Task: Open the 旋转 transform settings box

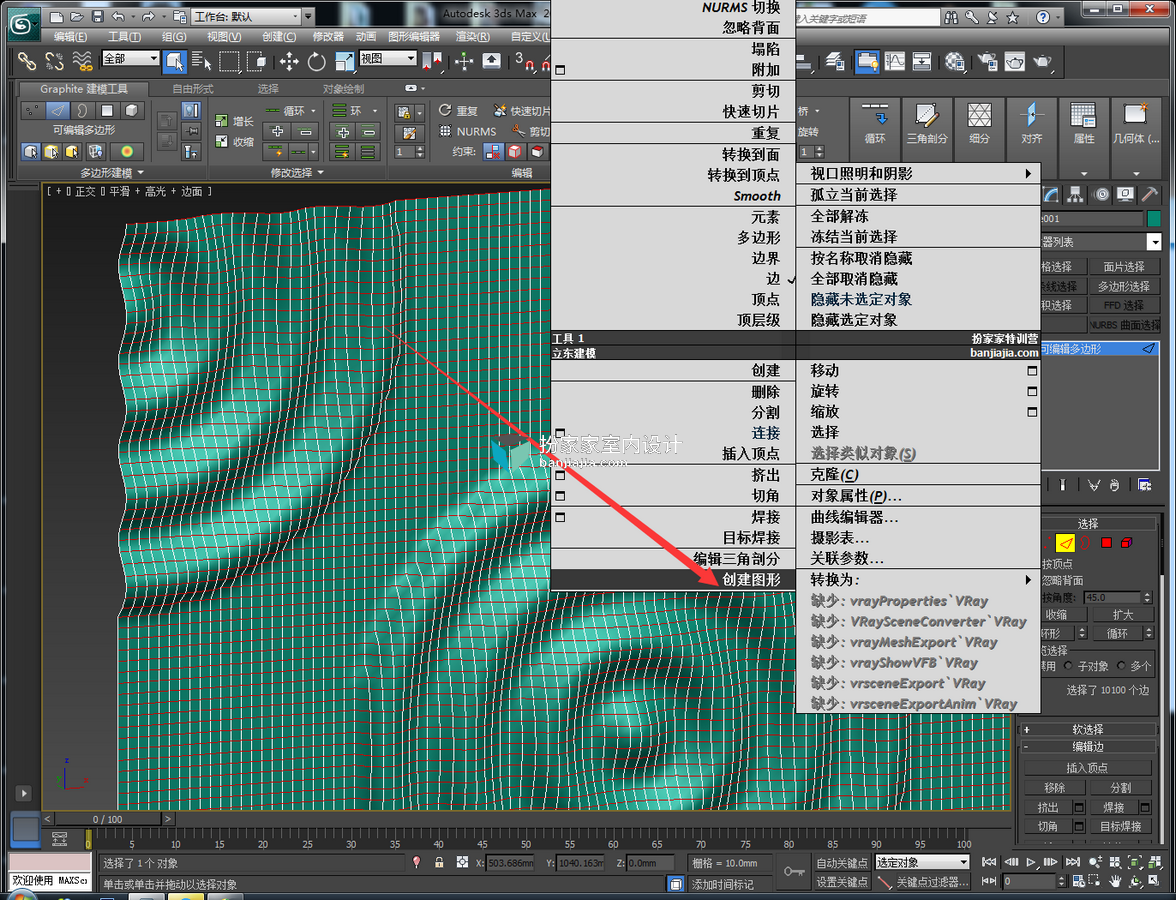Action: (1032, 391)
